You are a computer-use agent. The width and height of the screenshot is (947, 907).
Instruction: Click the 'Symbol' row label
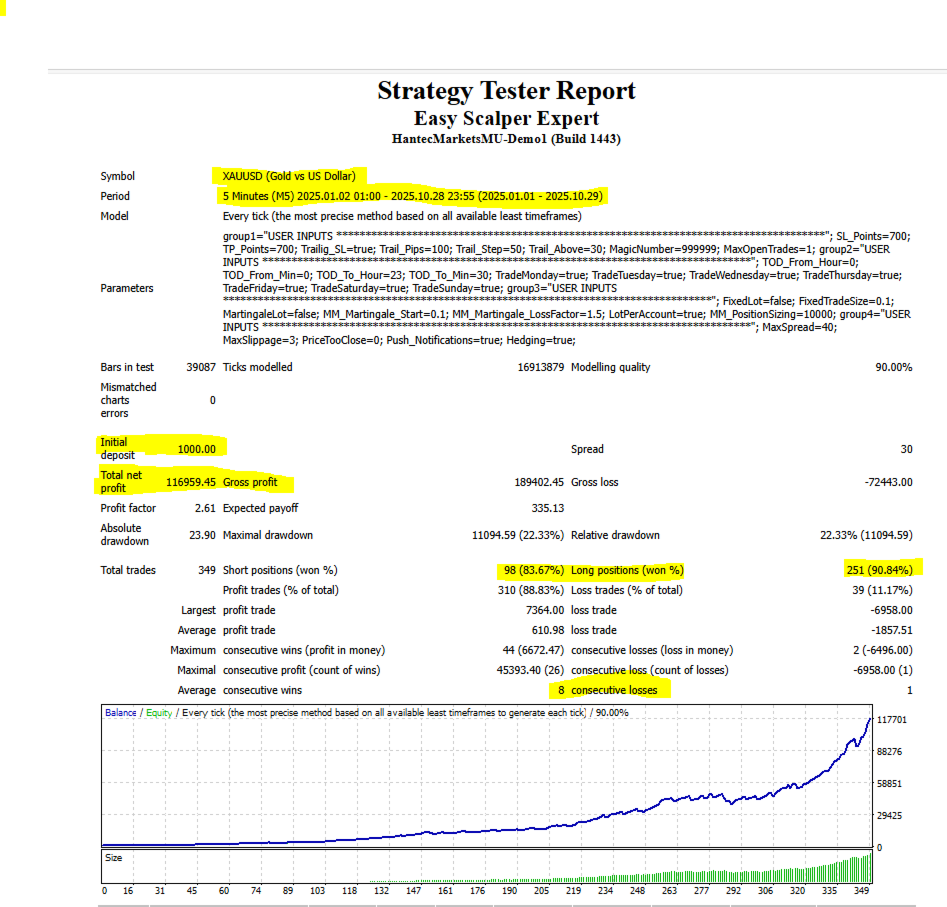(x=117, y=176)
